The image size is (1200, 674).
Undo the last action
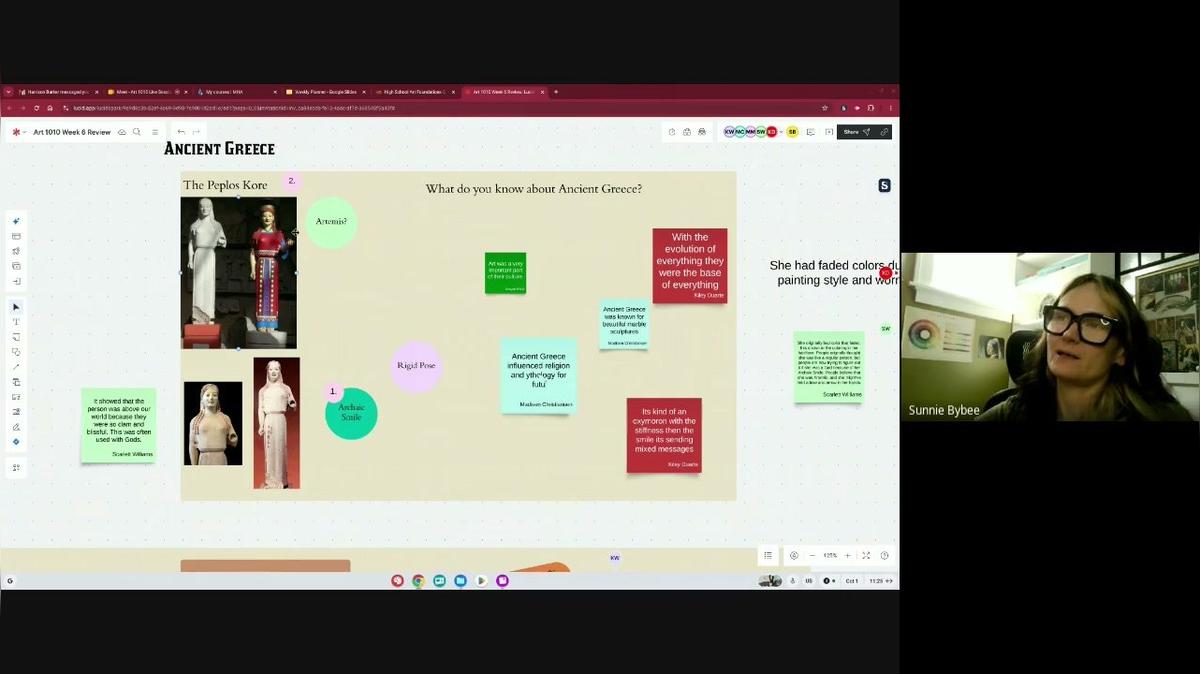[181, 132]
